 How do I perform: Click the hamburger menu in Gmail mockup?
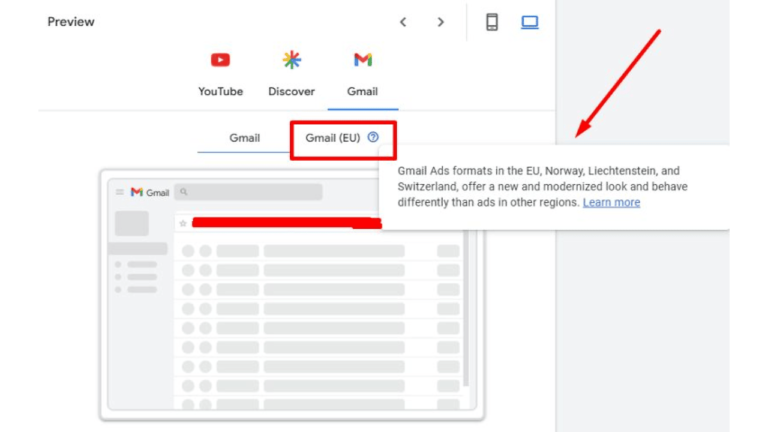tap(120, 192)
